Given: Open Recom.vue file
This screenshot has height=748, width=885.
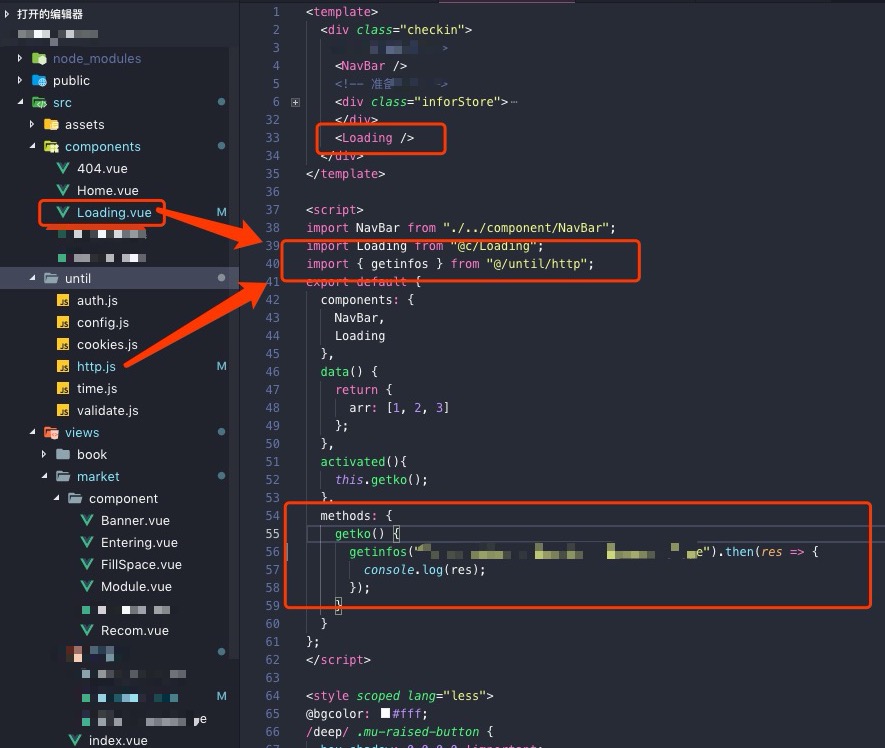Looking at the screenshot, I should click(135, 630).
